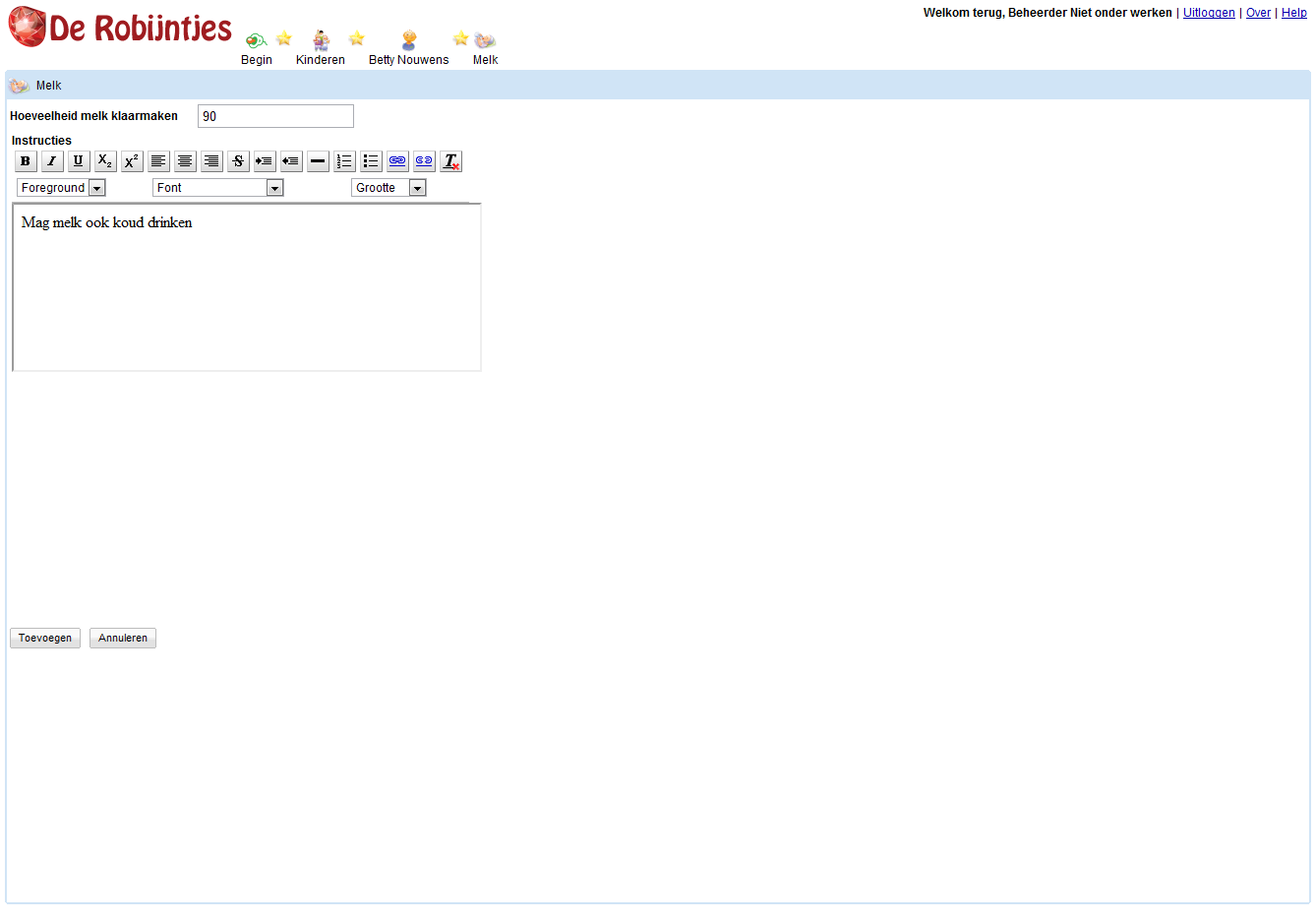Click the milk amount input field
The width and height of the screenshot is (1316, 920).
tap(275, 116)
